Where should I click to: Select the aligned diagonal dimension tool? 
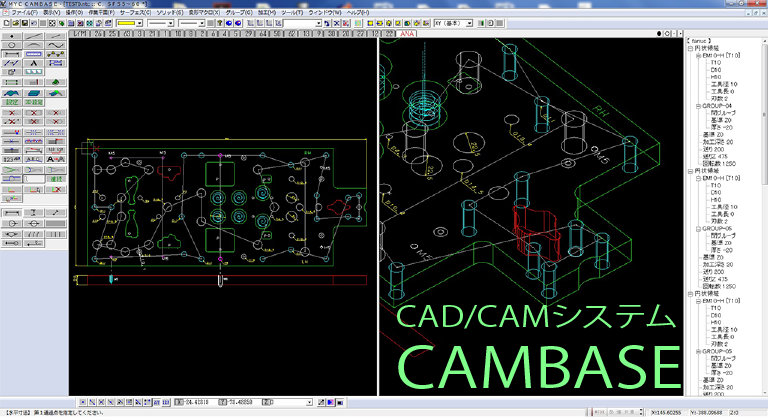pos(56,213)
